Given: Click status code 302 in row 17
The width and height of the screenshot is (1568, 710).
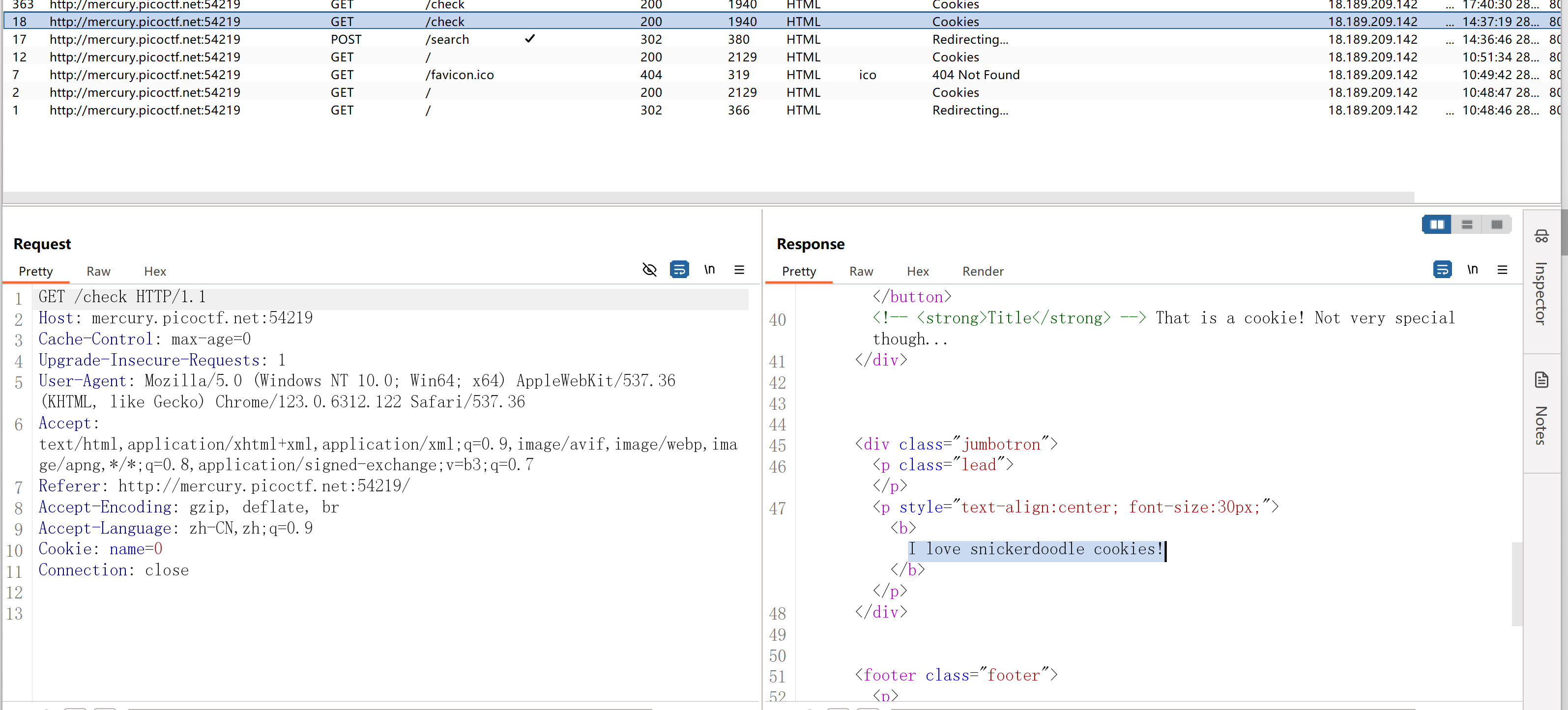Looking at the screenshot, I should coord(651,39).
